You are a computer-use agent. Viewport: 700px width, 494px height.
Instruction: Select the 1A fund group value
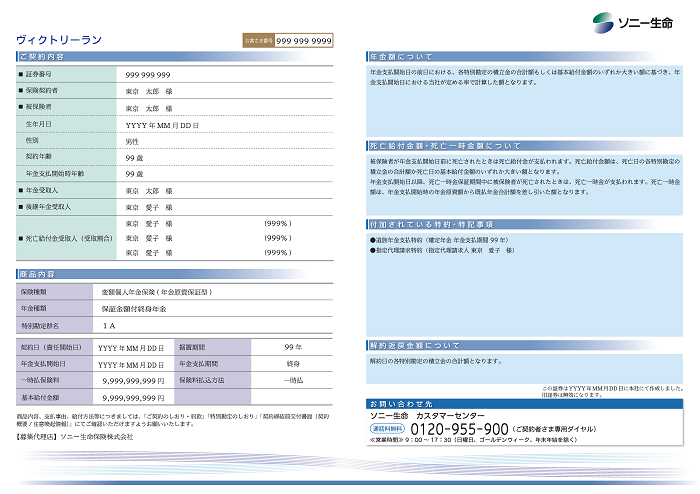click(x=108, y=326)
